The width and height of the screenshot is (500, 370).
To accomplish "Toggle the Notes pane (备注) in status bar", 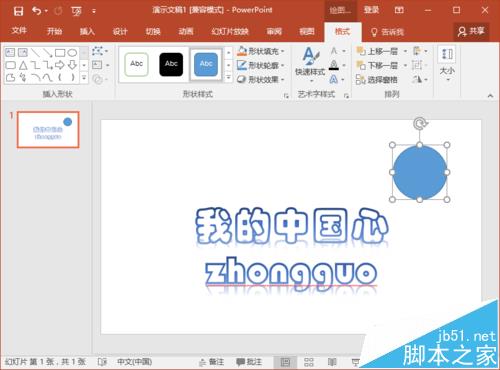I will click(x=211, y=362).
